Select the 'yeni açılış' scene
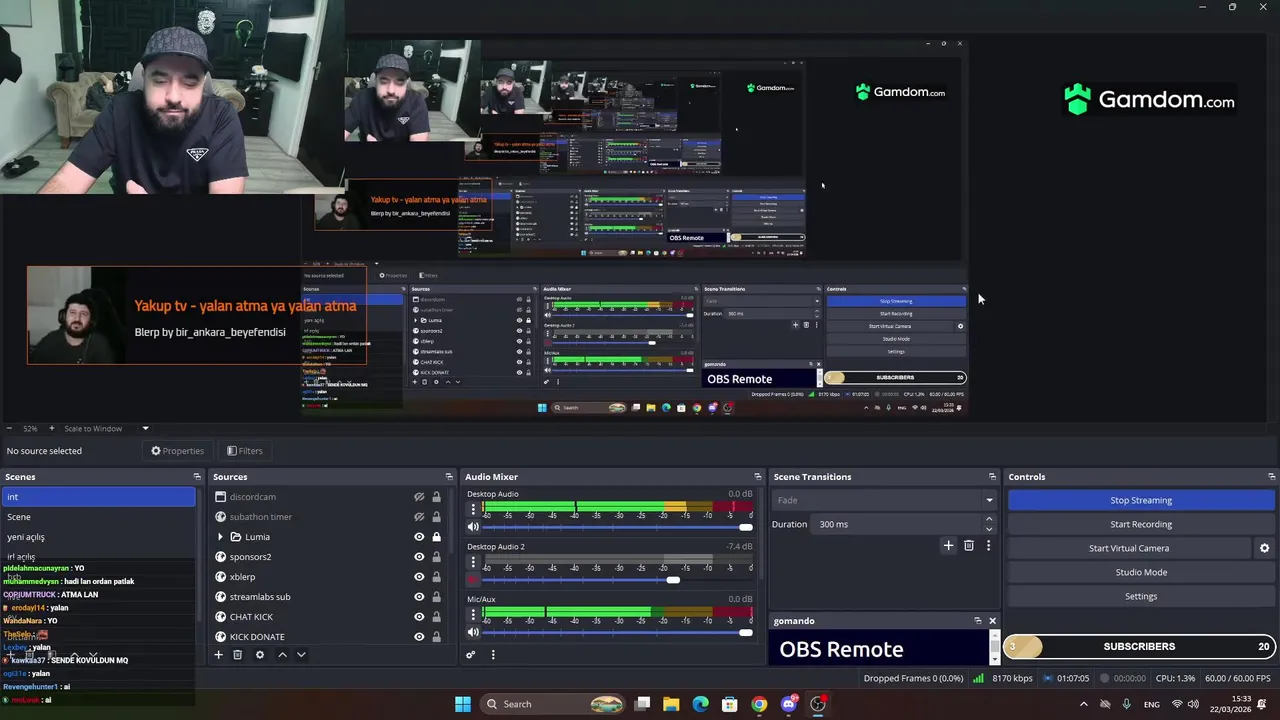This screenshot has height=720, width=1280. [x=99, y=537]
